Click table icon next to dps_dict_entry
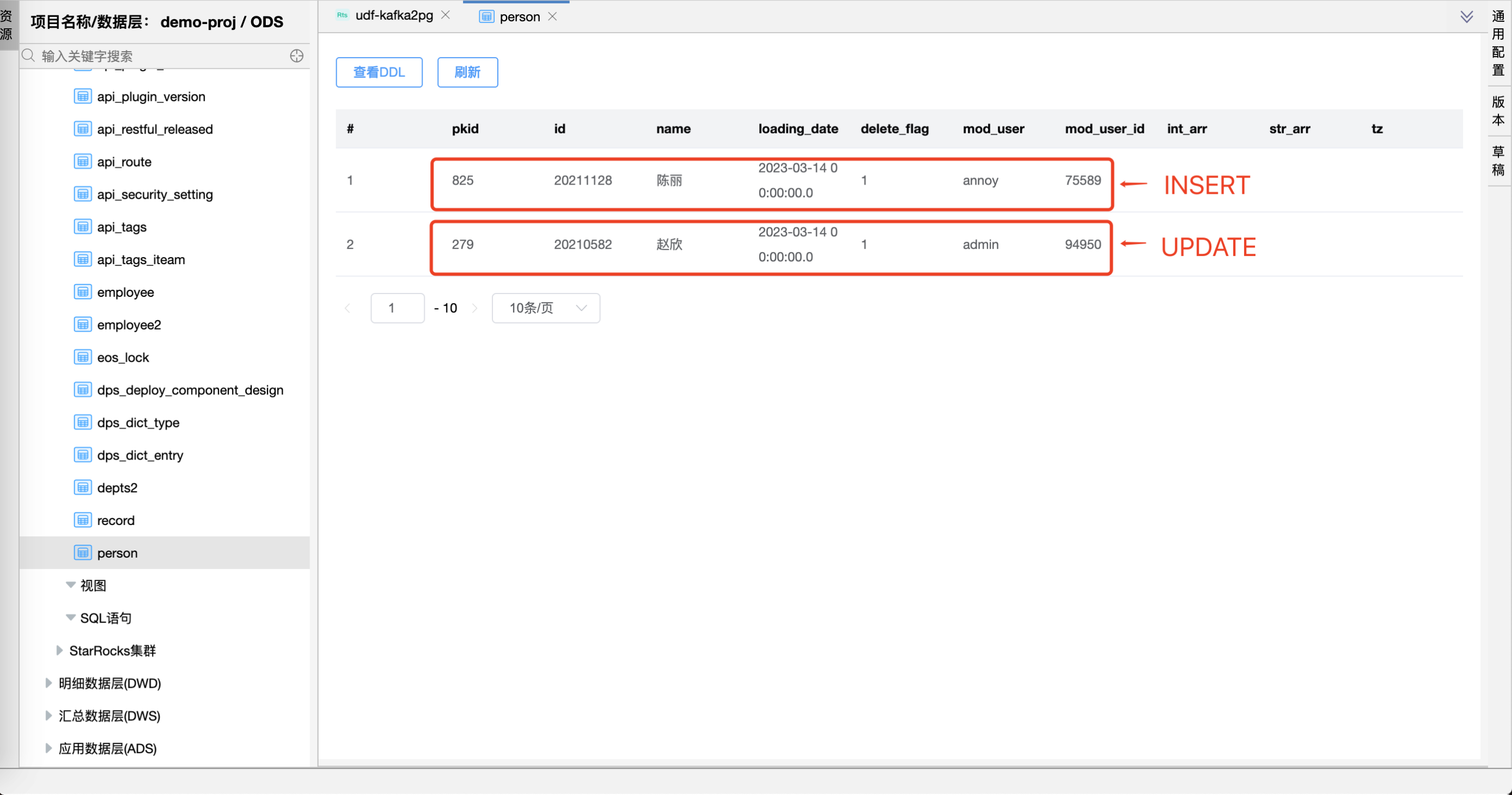The image size is (1512, 795). pyautogui.click(x=83, y=455)
